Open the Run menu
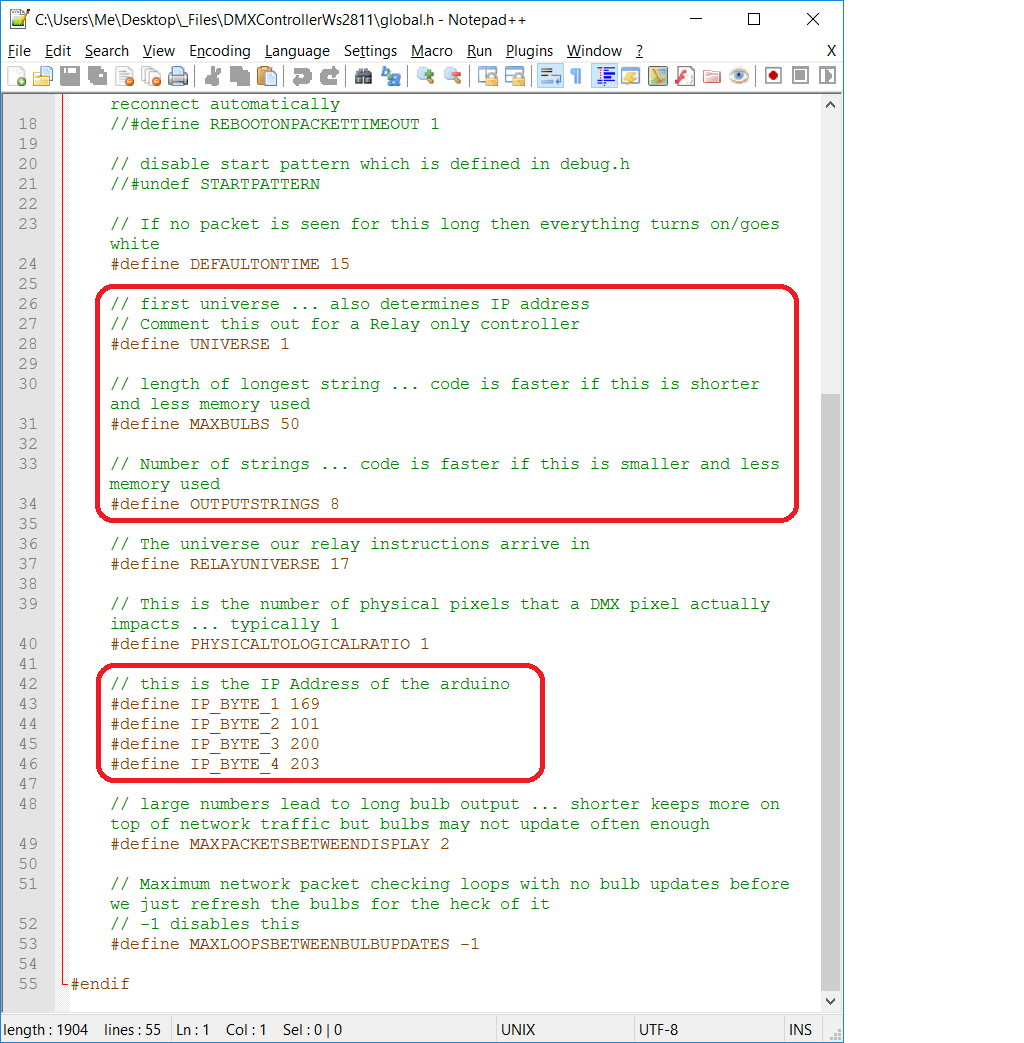 click(x=479, y=51)
